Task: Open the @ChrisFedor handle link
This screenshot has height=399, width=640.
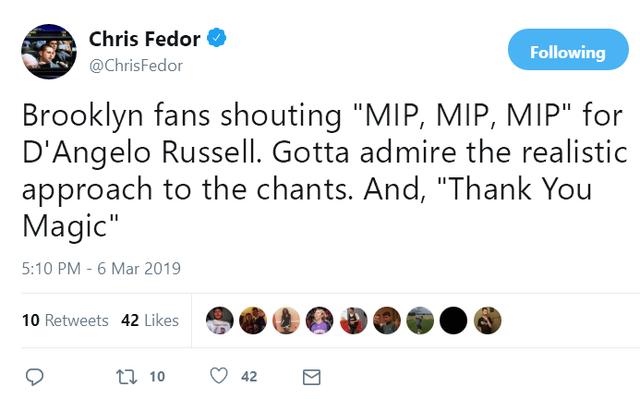Action: pyautogui.click(x=136, y=65)
